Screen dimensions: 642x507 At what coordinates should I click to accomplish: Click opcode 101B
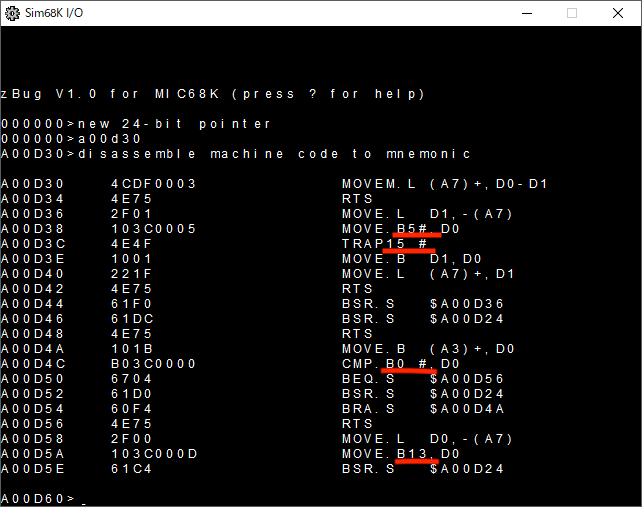click(132, 349)
